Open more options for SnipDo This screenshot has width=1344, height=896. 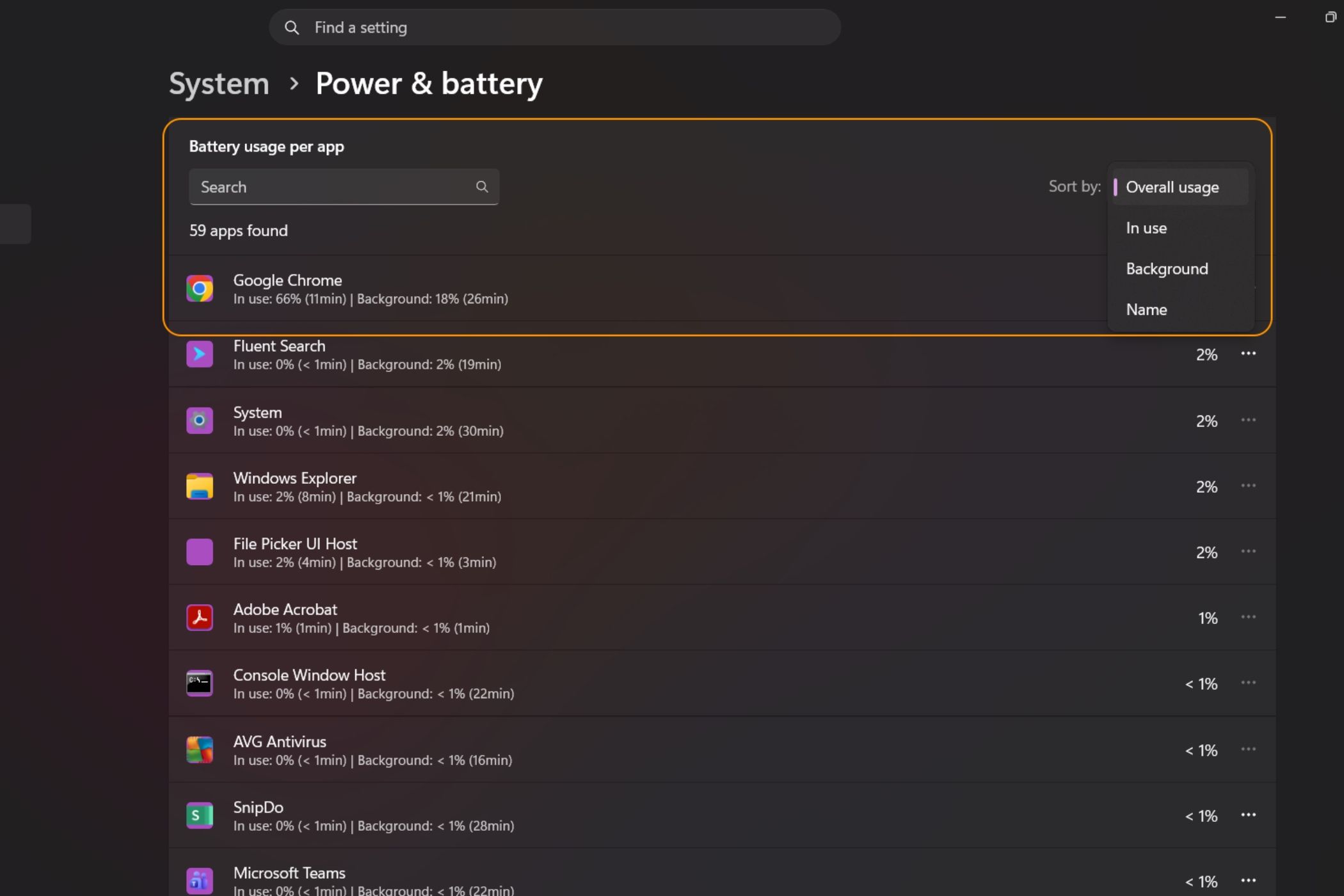[x=1248, y=815]
